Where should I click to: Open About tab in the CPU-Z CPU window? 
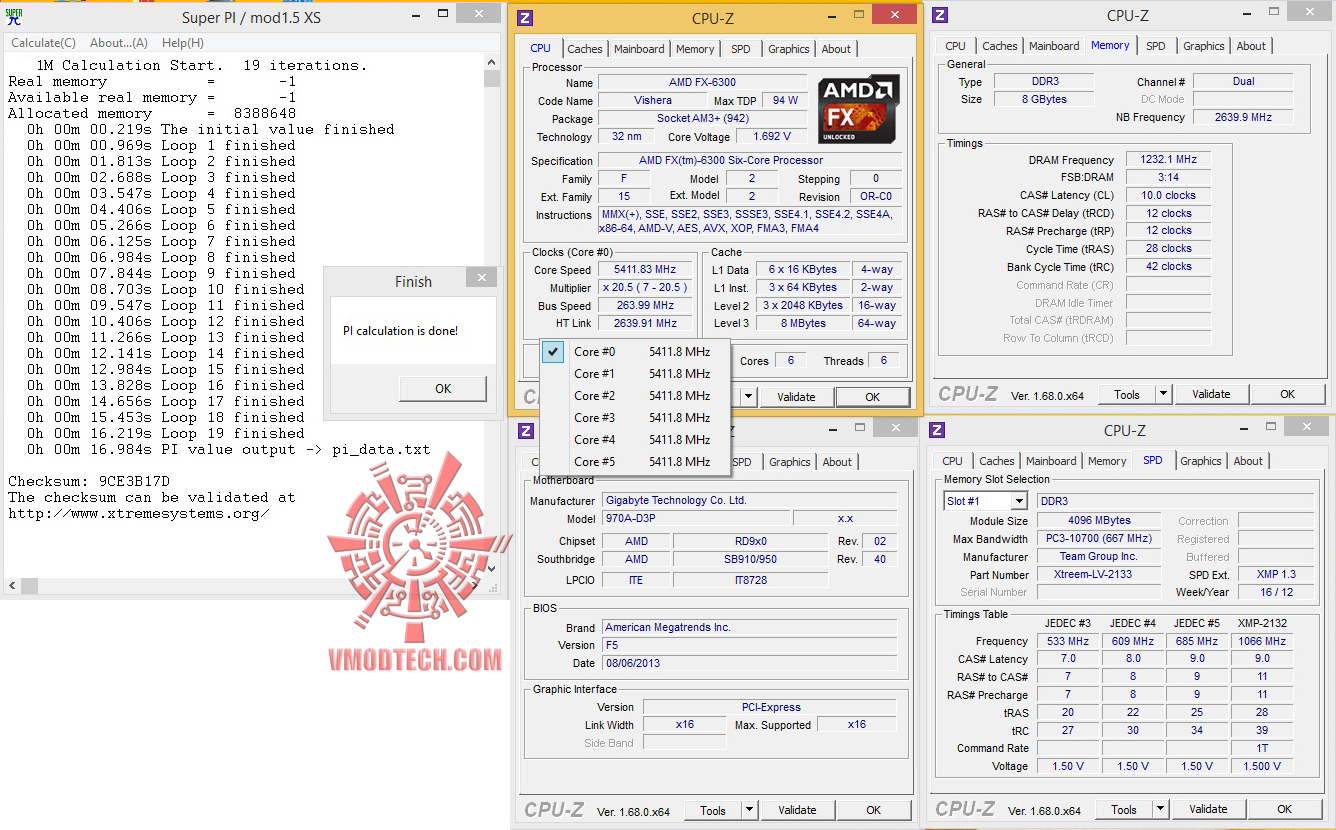(836, 49)
